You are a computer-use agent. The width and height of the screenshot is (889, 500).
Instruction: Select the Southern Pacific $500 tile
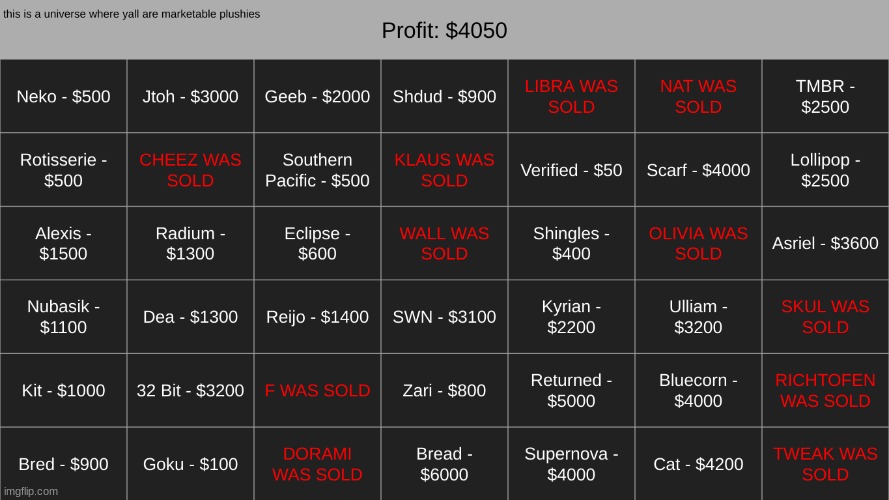(x=318, y=170)
